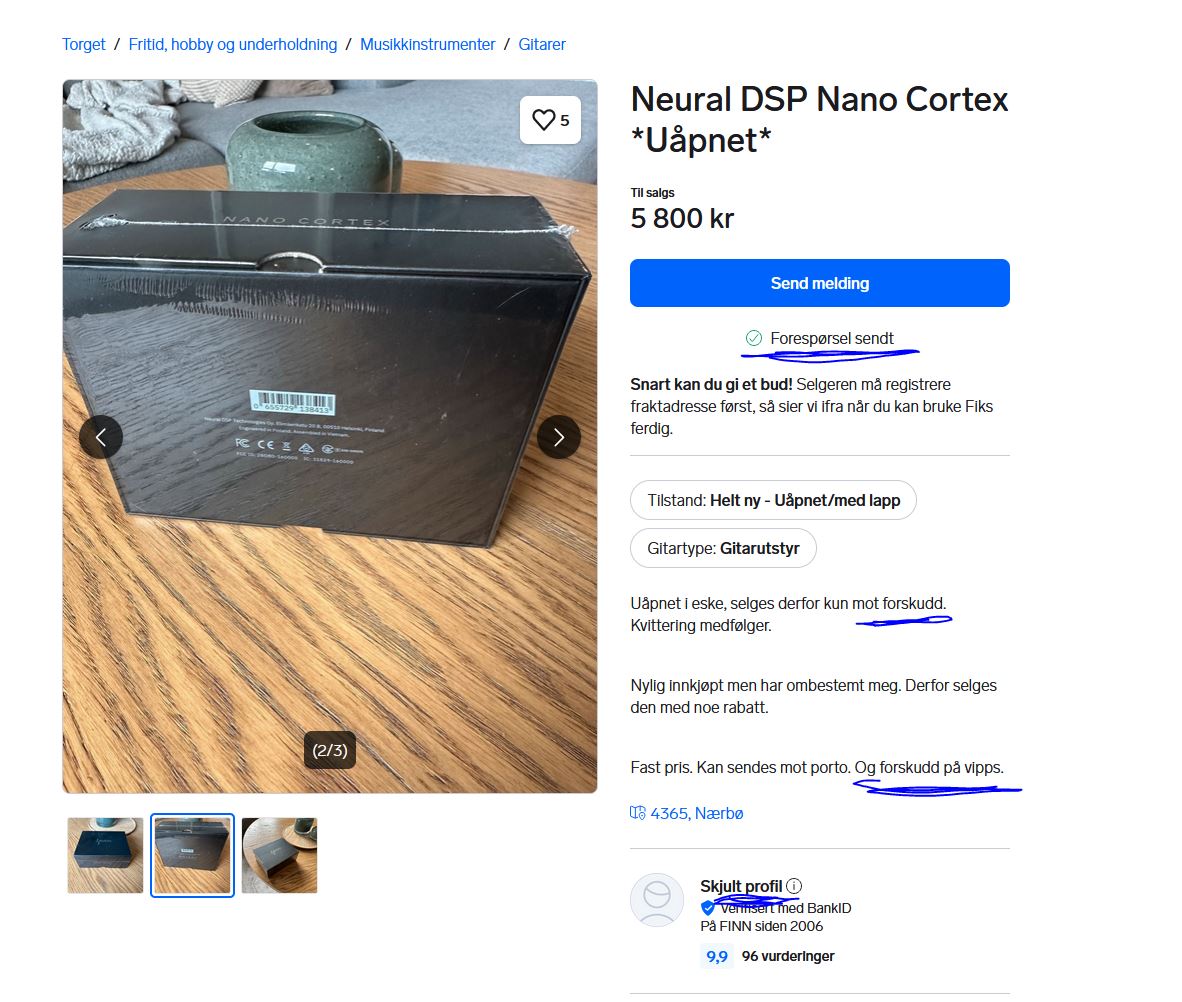Click the Send melding button

pos(819,283)
